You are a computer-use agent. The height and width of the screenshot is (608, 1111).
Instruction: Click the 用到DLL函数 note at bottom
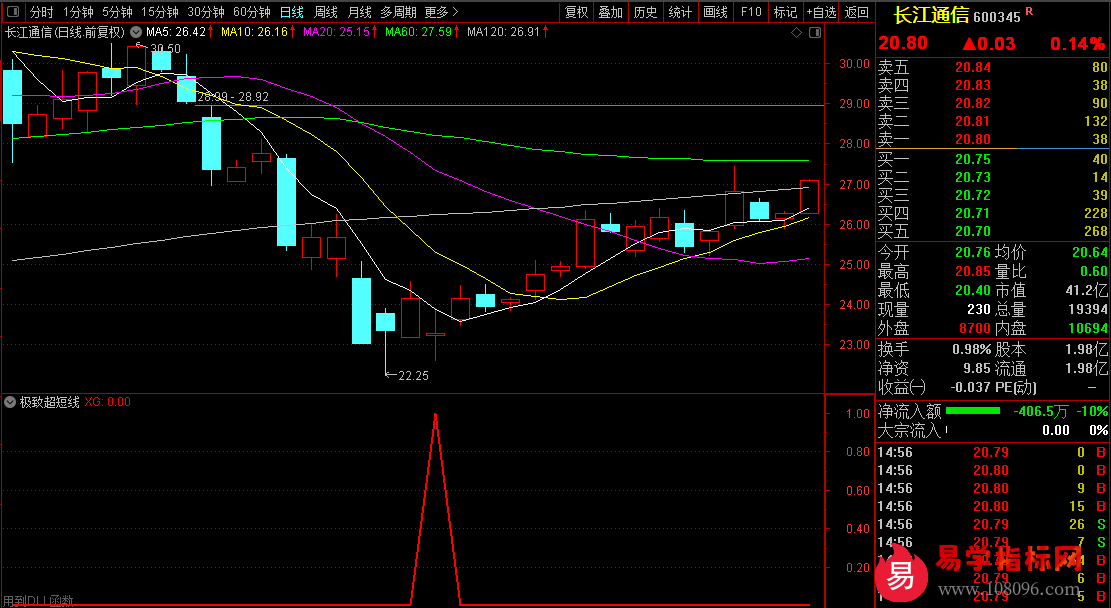(38, 601)
